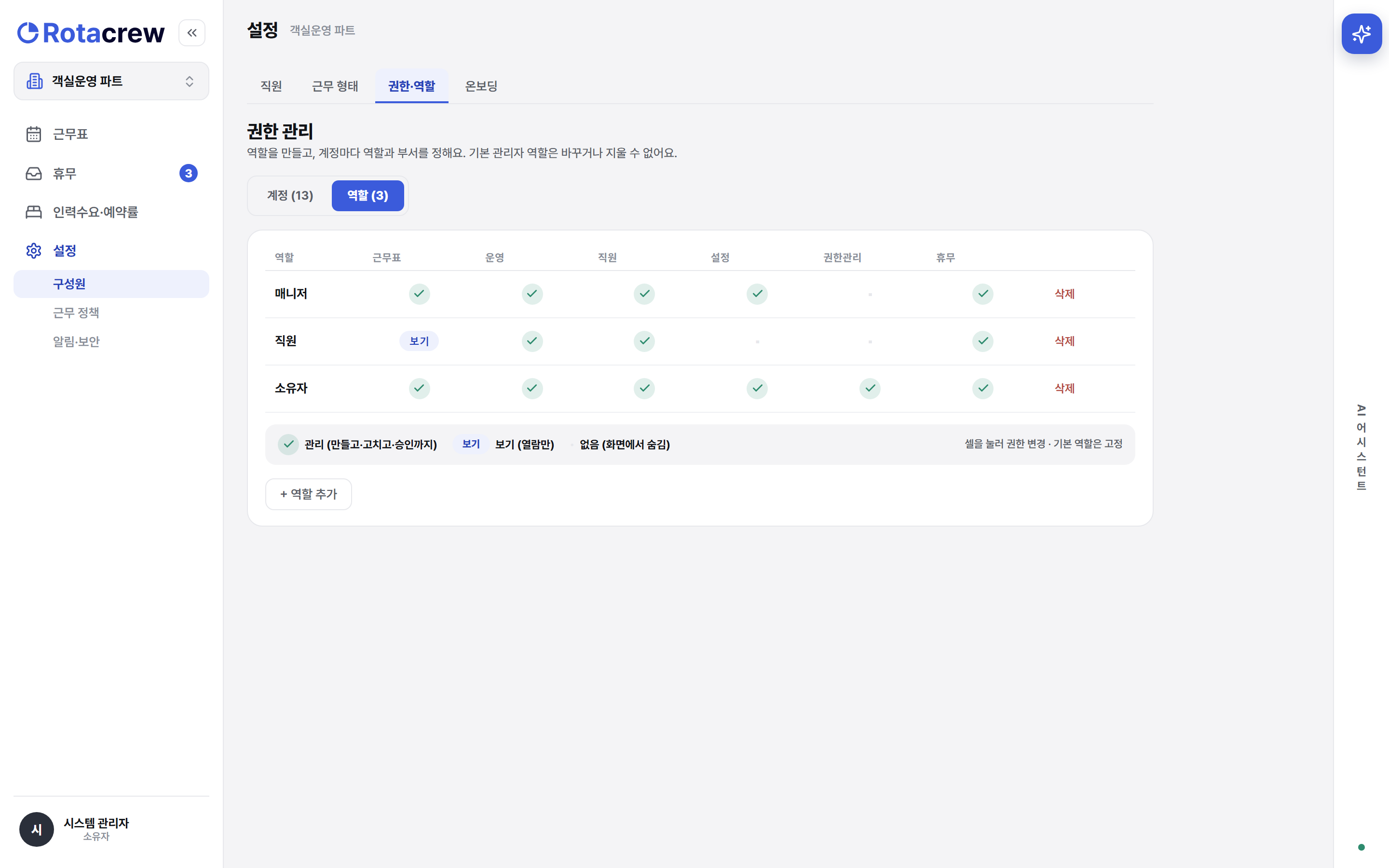Open 인력수요·예약률 in the sidebar
1389x868 pixels.
pos(111,212)
